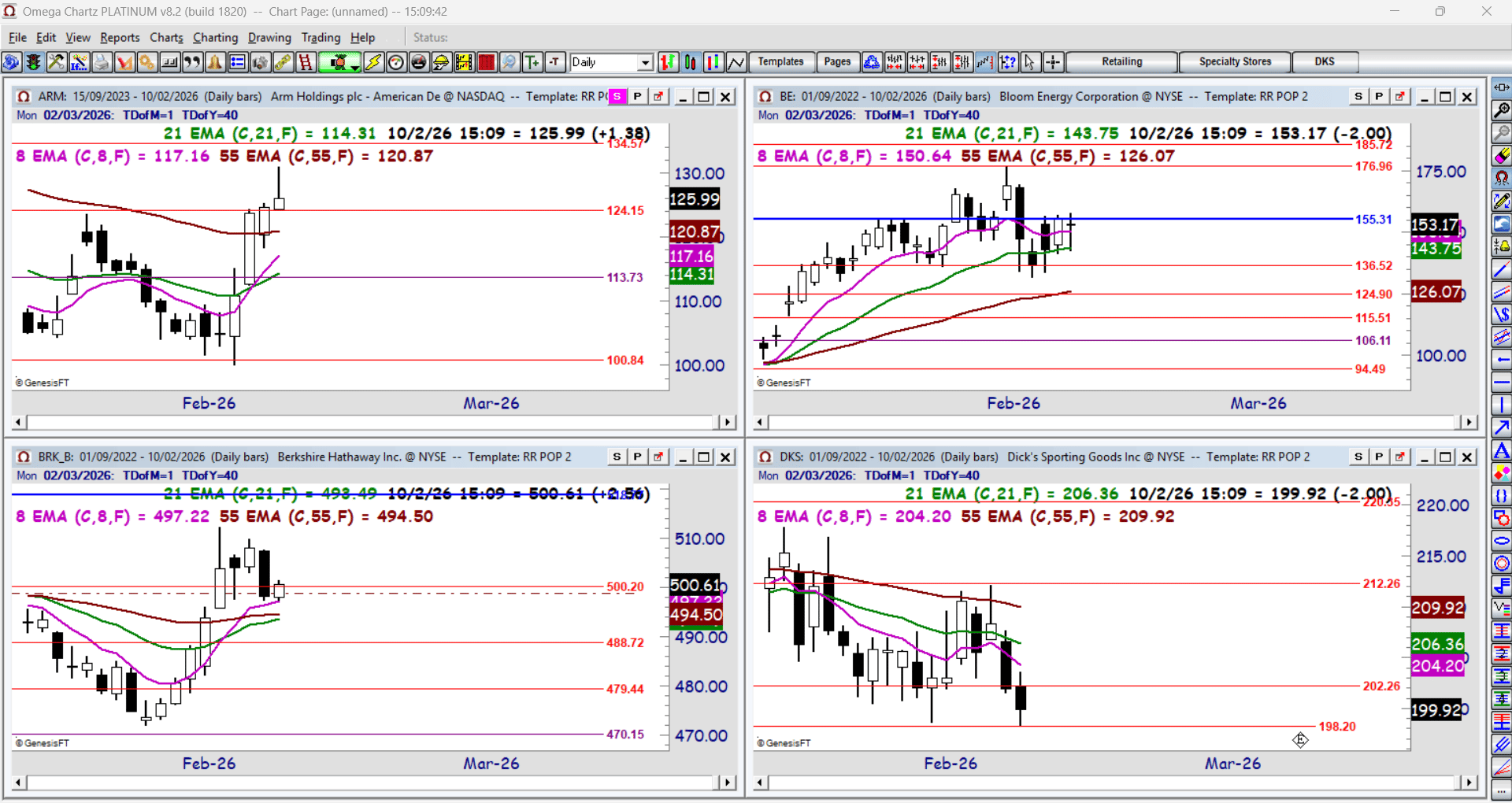Image resolution: width=1512 pixels, height=803 pixels.
Task: Open the Drawing menu
Action: (x=269, y=37)
